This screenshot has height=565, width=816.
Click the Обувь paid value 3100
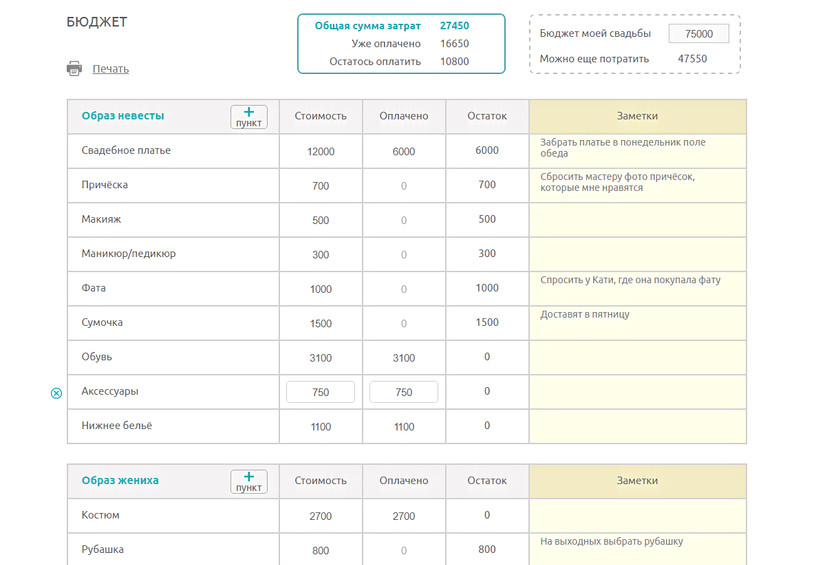tap(404, 358)
